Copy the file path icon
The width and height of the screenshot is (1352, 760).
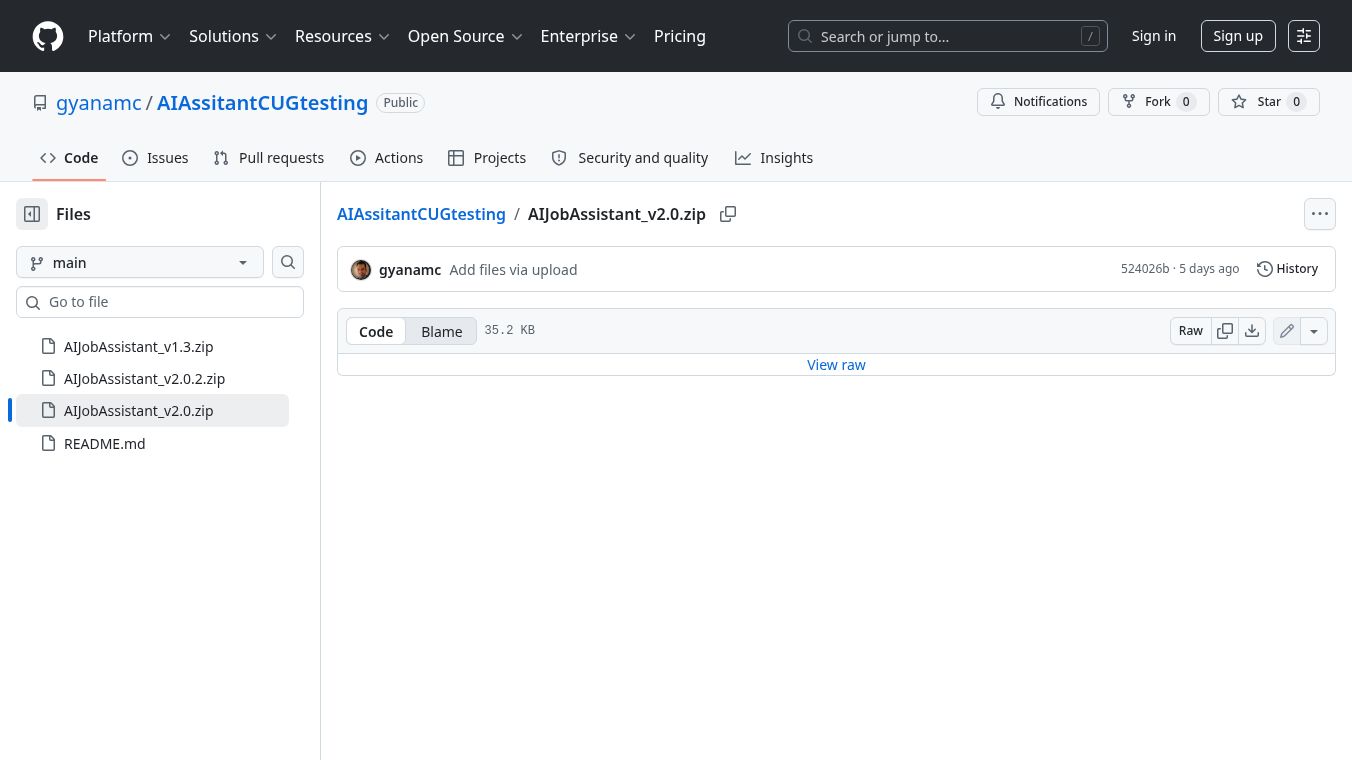tap(728, 214)
